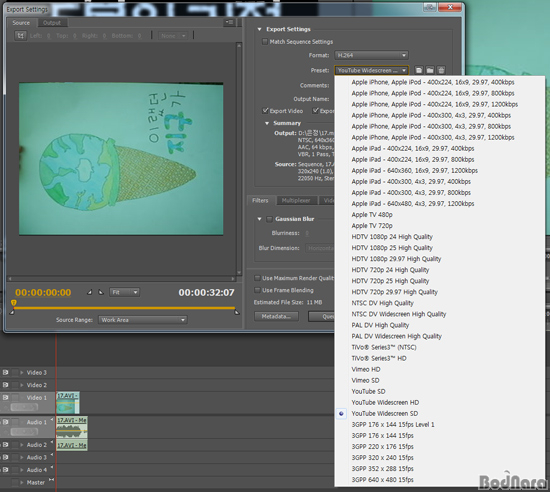The image size is (550, 492).
Task: Open the crop proportions None dropdown
Action: 173,36
